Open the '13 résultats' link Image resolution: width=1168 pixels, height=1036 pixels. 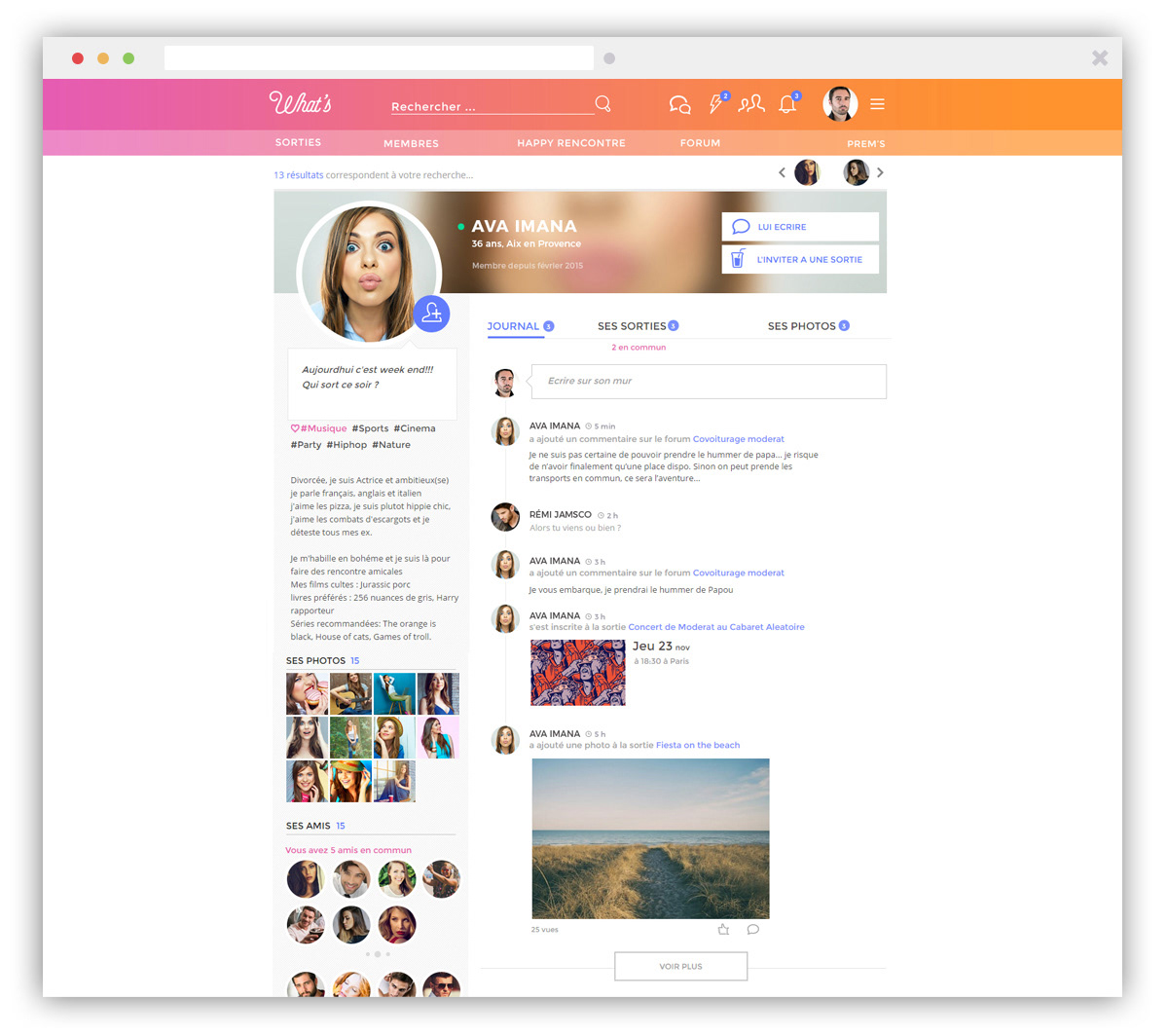pyautogui.click(x=299, y=175)
